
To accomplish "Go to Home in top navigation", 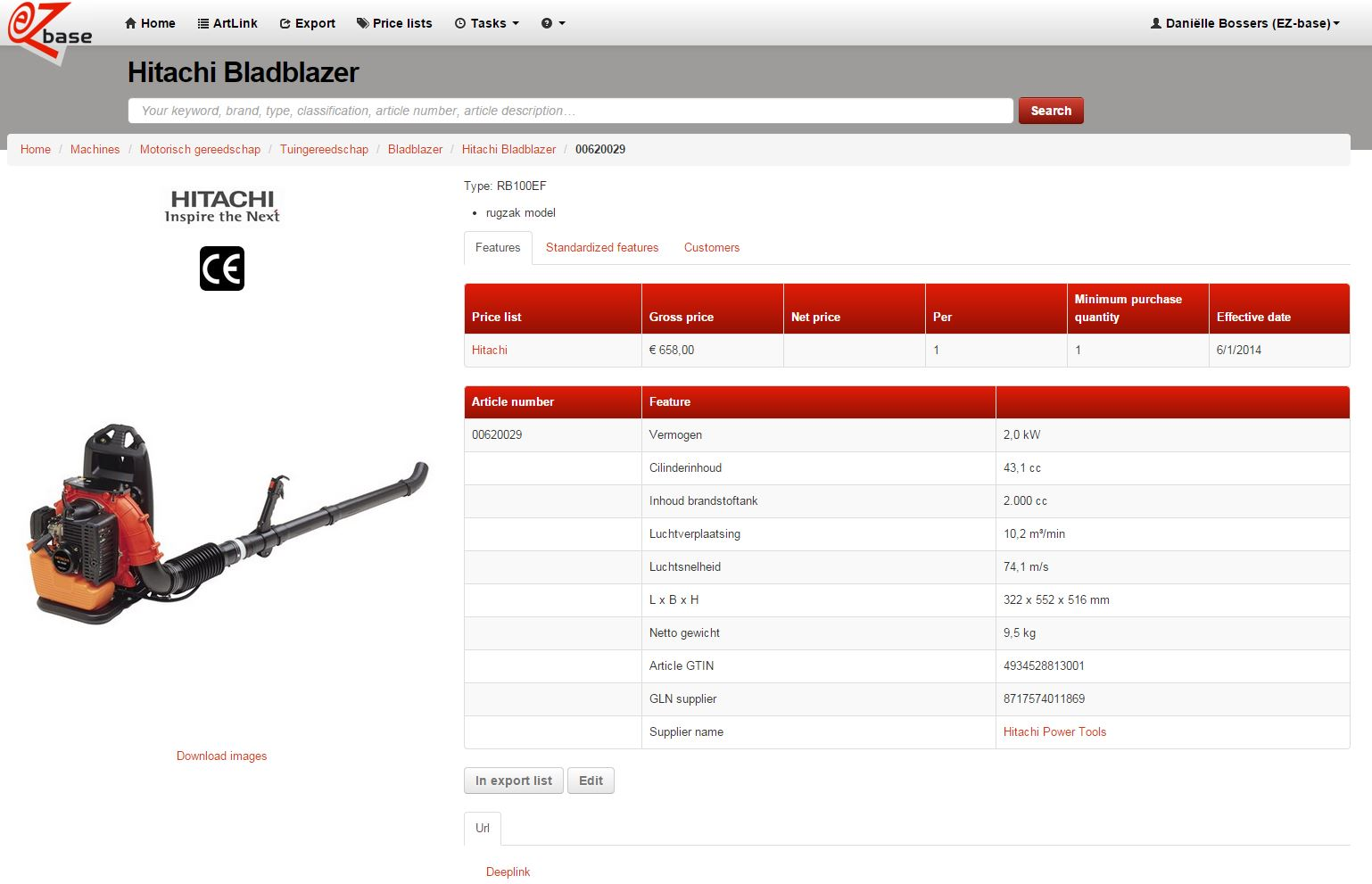I will pos(150,23).
